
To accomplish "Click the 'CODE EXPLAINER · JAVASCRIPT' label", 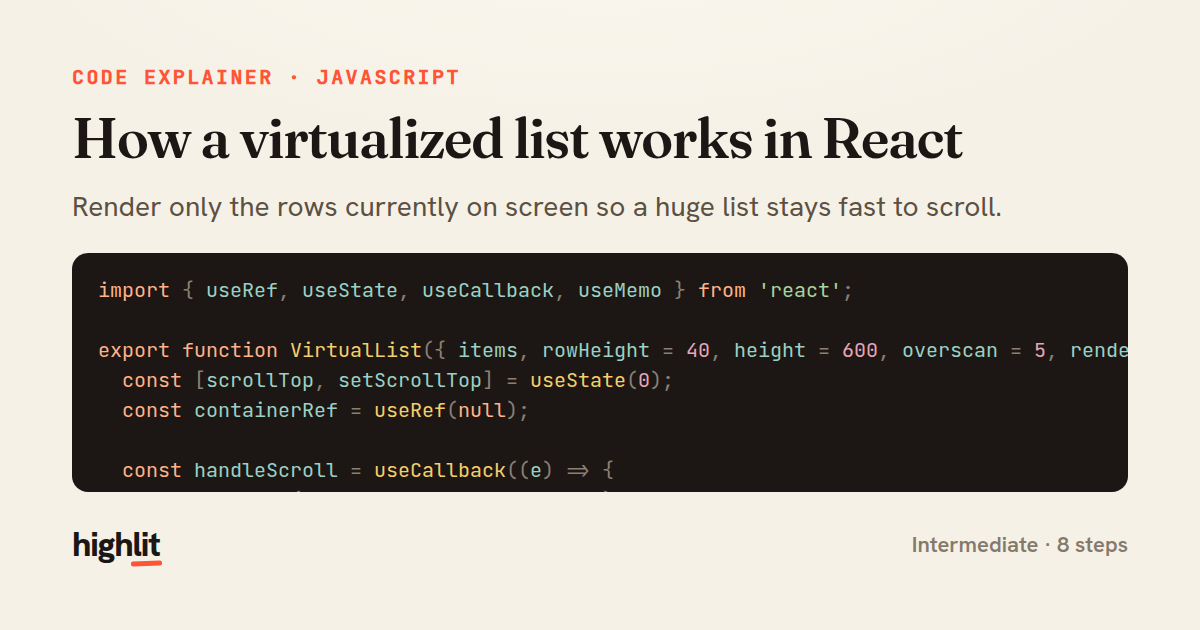I will (x=266, y=77).
